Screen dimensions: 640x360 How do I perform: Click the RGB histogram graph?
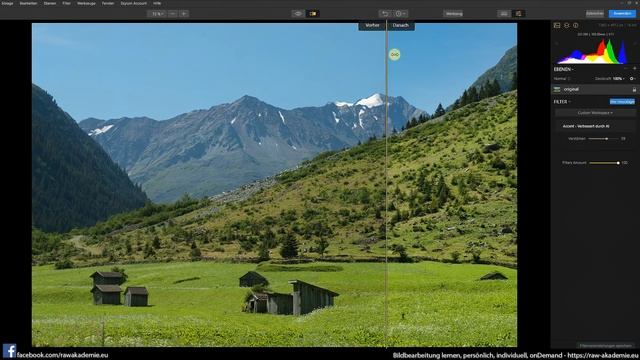tap(593, 52)
